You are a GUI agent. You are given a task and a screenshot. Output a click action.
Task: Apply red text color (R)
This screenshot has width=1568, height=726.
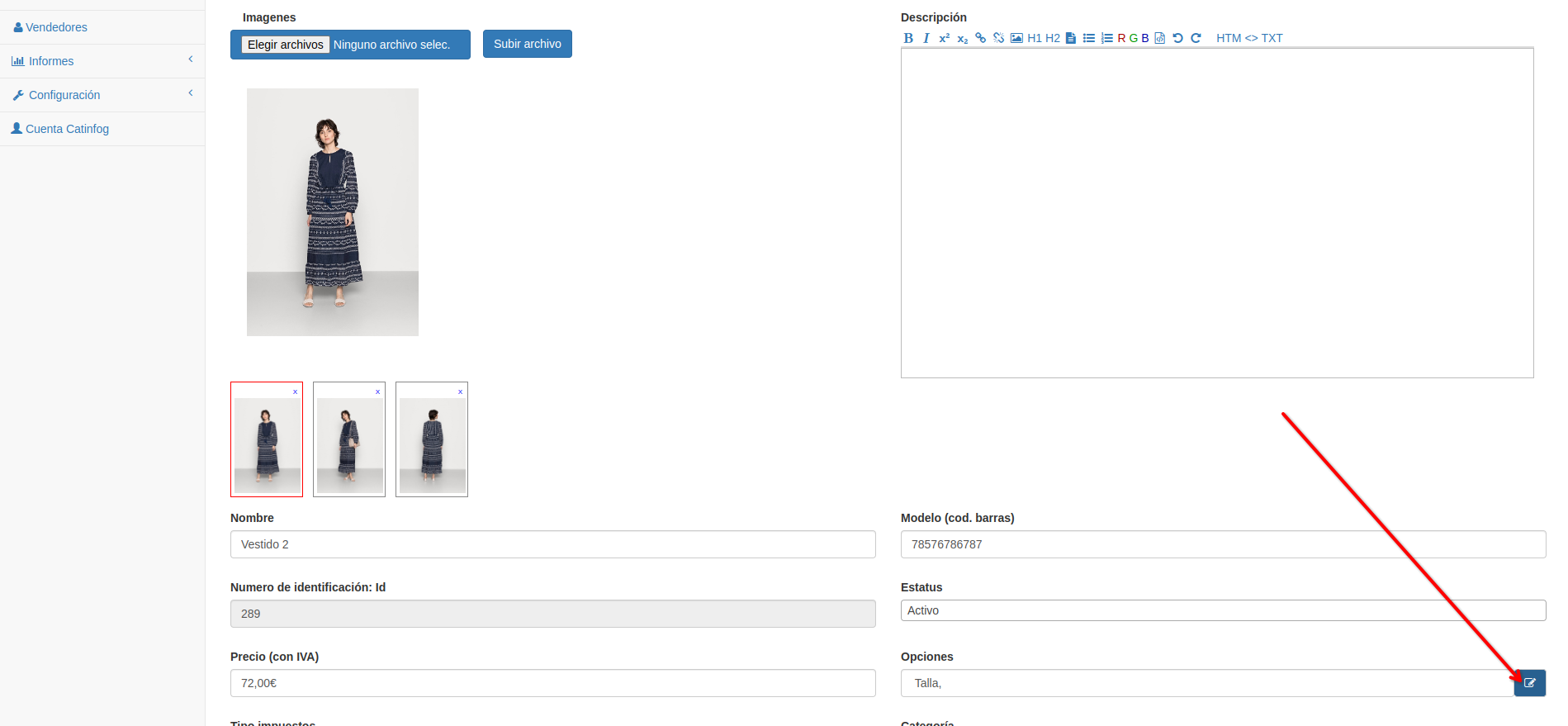1121,38
